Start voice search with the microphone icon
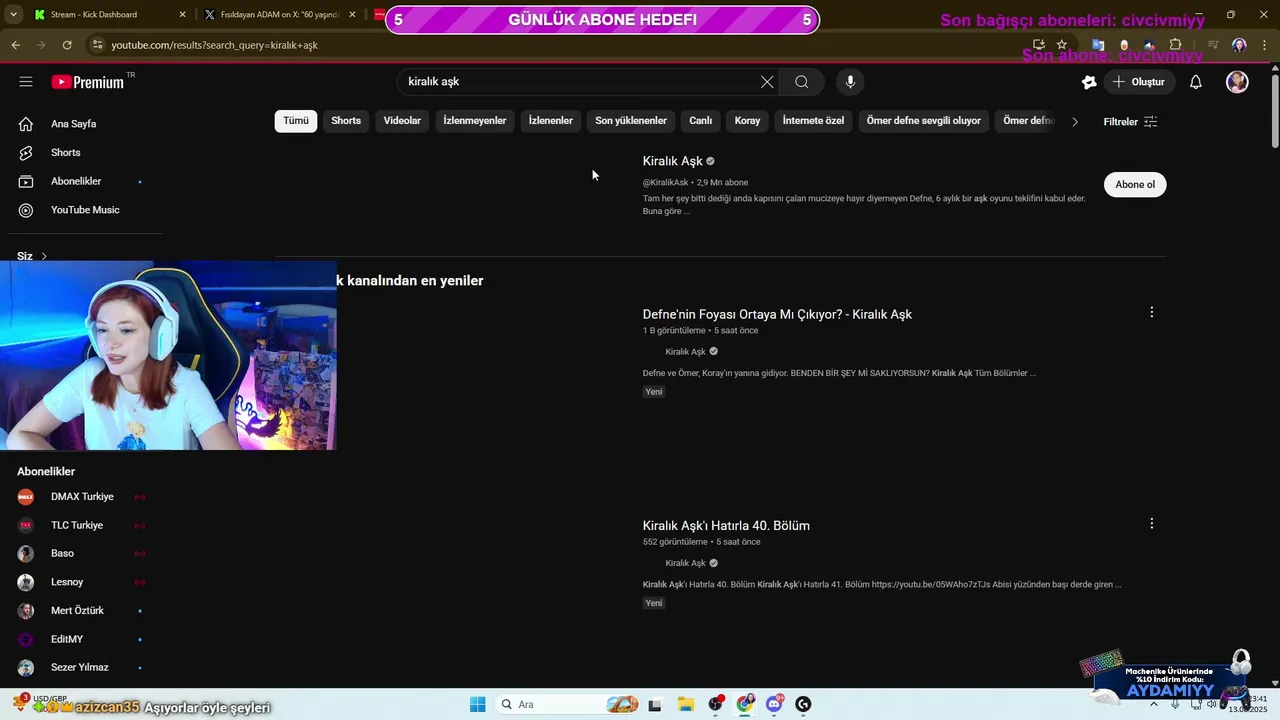The height and width of the screenshot is (720, 1280). pos(850,82)
